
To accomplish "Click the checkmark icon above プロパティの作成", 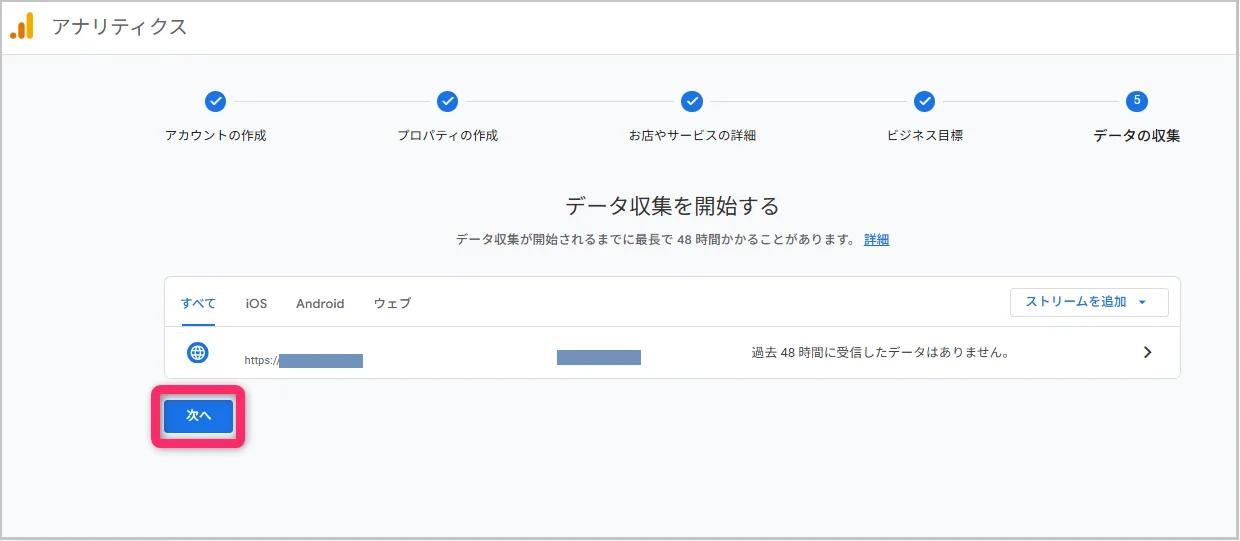I will point(447,101).
